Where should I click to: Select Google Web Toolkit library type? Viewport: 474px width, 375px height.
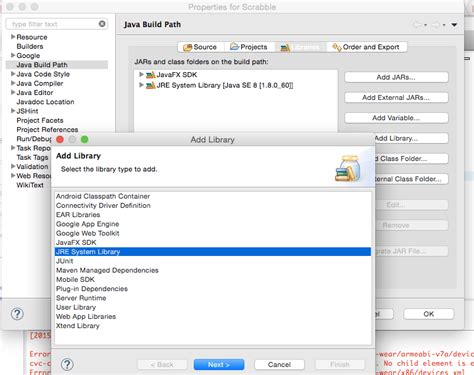click(x=213, y=233)
